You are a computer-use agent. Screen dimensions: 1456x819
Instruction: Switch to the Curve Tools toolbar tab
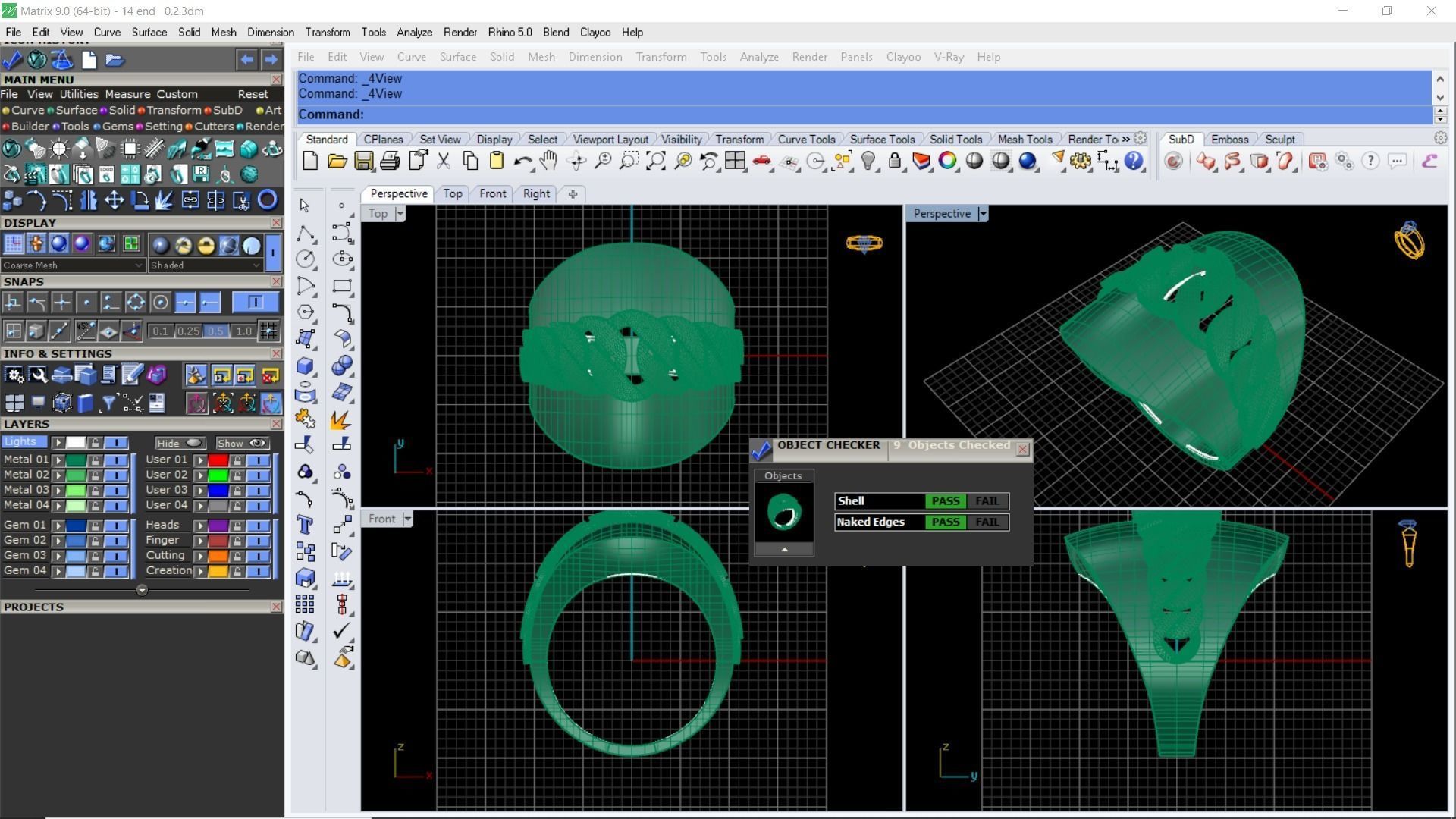(806, 140)
